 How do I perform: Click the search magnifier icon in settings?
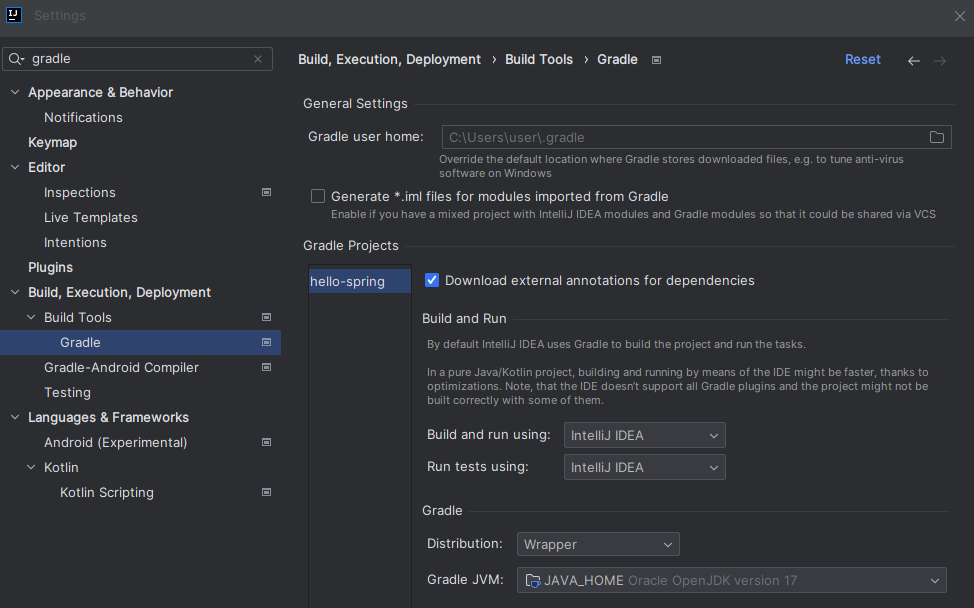pyautogui.click(x=16, y=59)
